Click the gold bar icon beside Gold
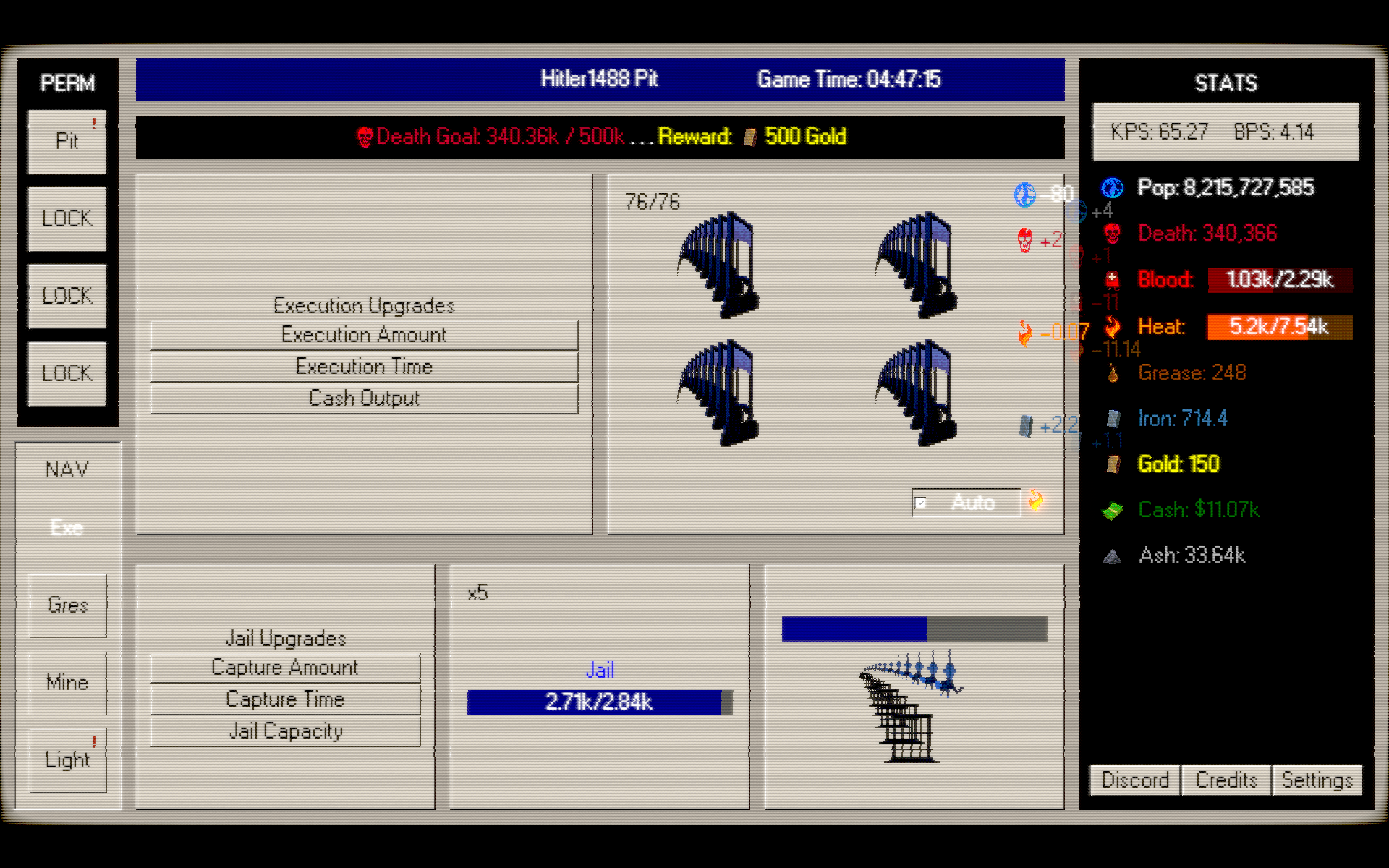 (x=1114, y=464)
